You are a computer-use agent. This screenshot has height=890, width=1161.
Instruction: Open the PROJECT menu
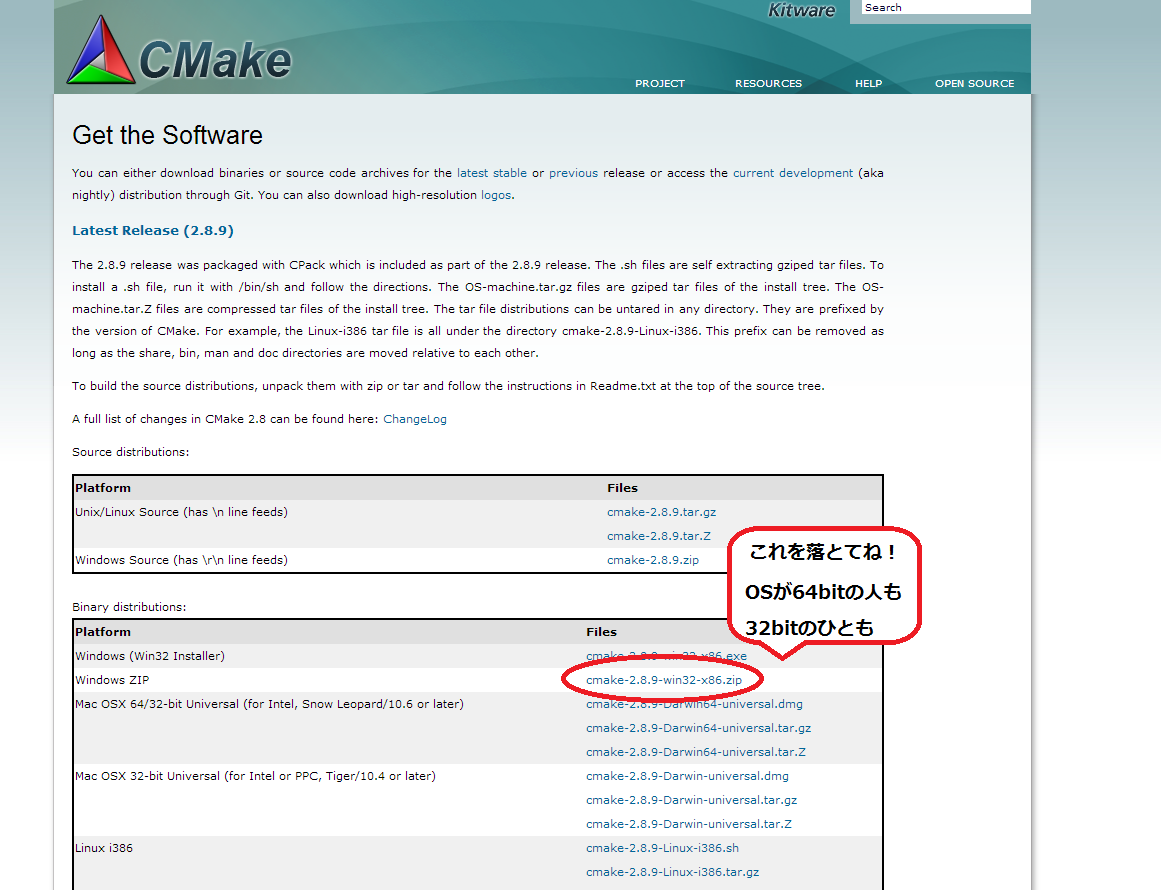click(x=660, y=84)
